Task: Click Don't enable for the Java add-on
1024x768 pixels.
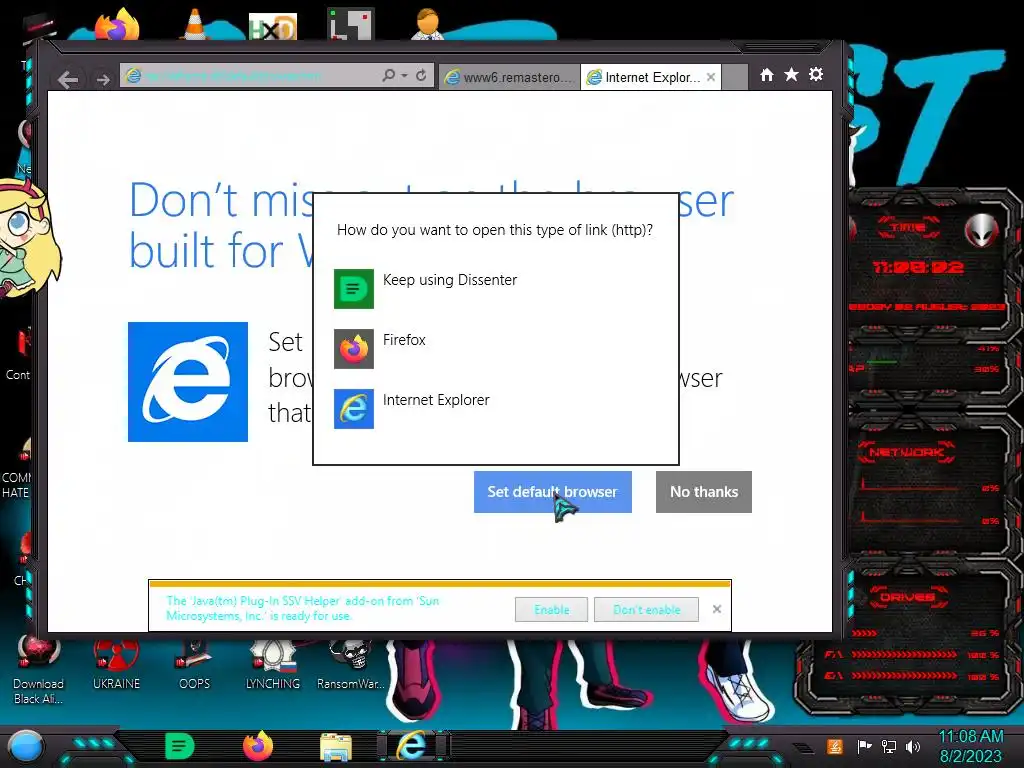Action: click(647, 609)
